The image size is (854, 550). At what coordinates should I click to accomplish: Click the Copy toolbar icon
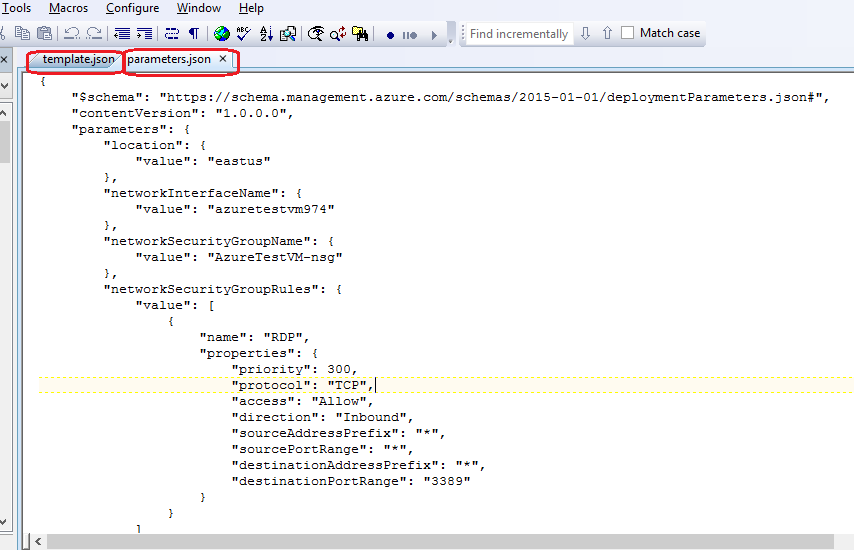[x=22, y=34]
